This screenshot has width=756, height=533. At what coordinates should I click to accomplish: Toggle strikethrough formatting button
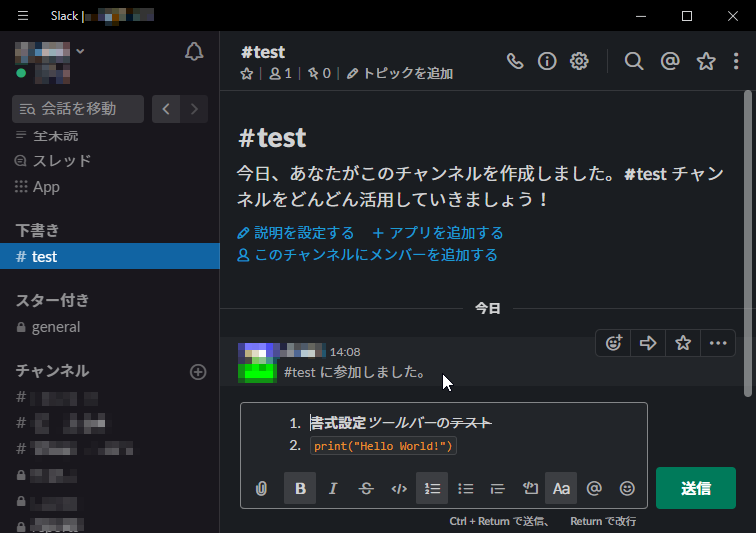pos(366,488)
